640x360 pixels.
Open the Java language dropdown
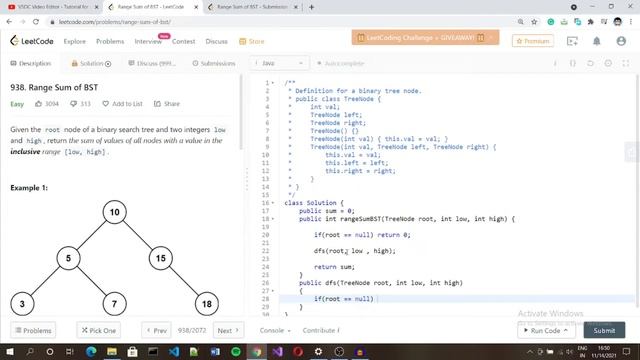pos(280,63)
